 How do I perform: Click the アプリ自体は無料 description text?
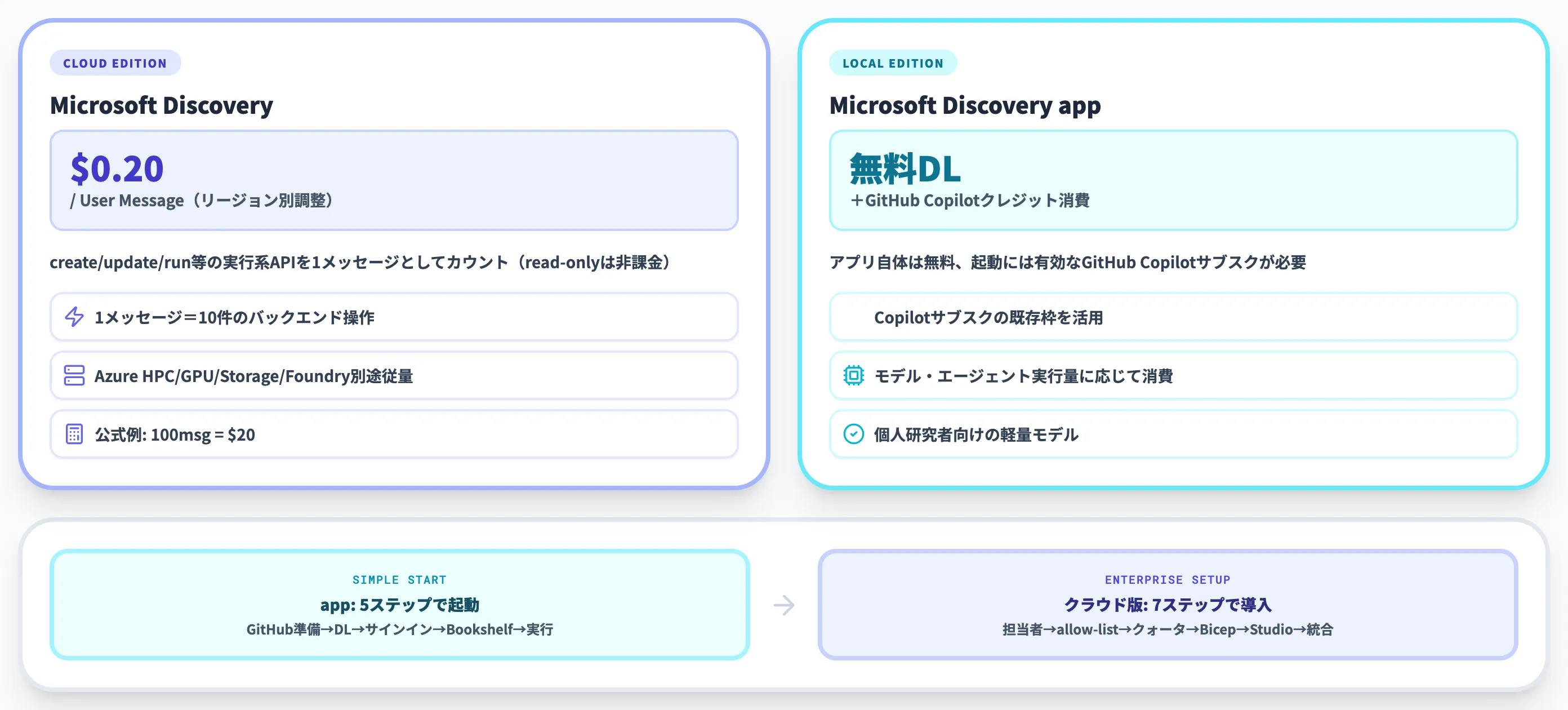pos(1068,262)
